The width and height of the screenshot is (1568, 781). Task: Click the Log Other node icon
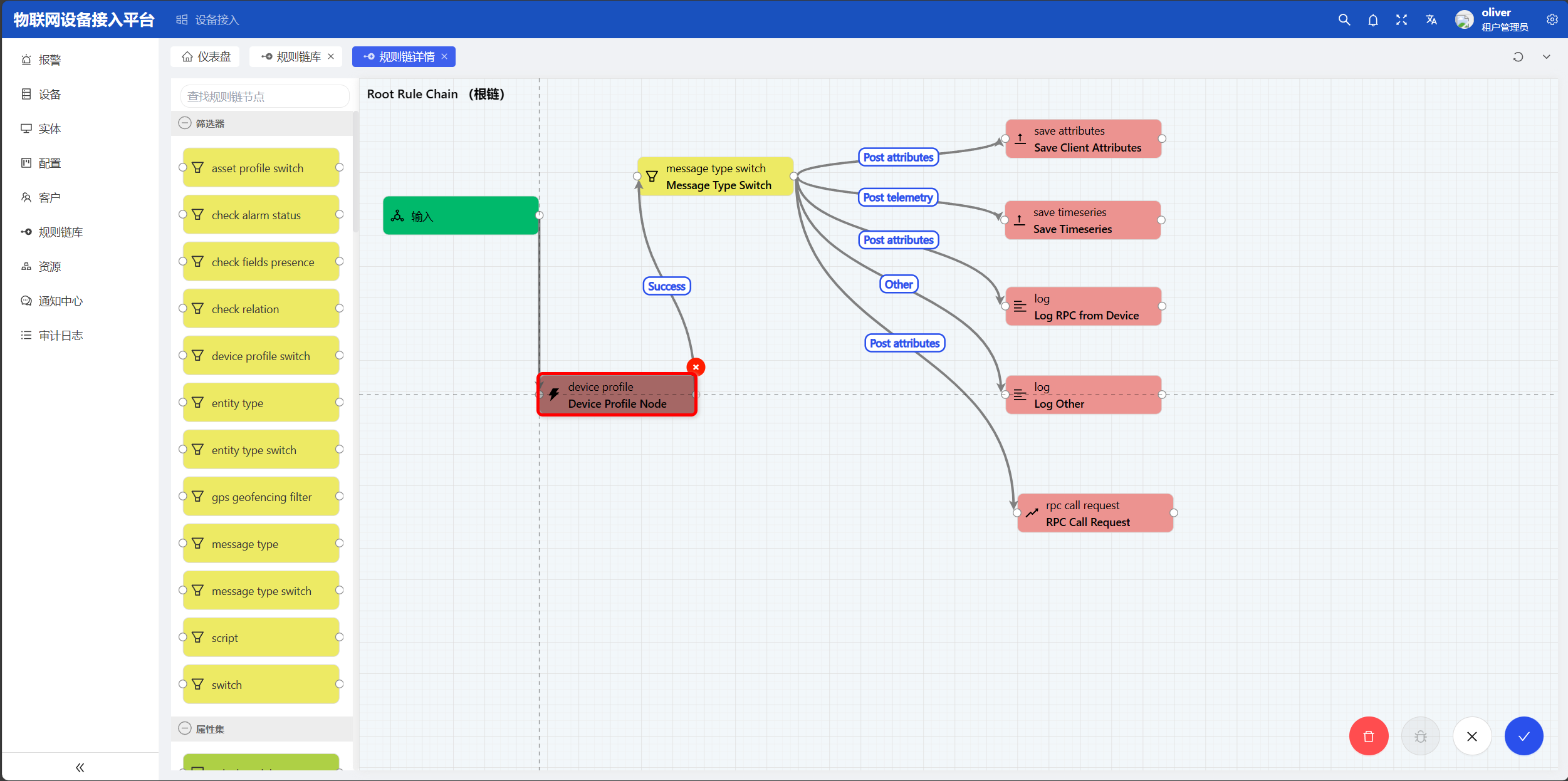pos(1020,394)
